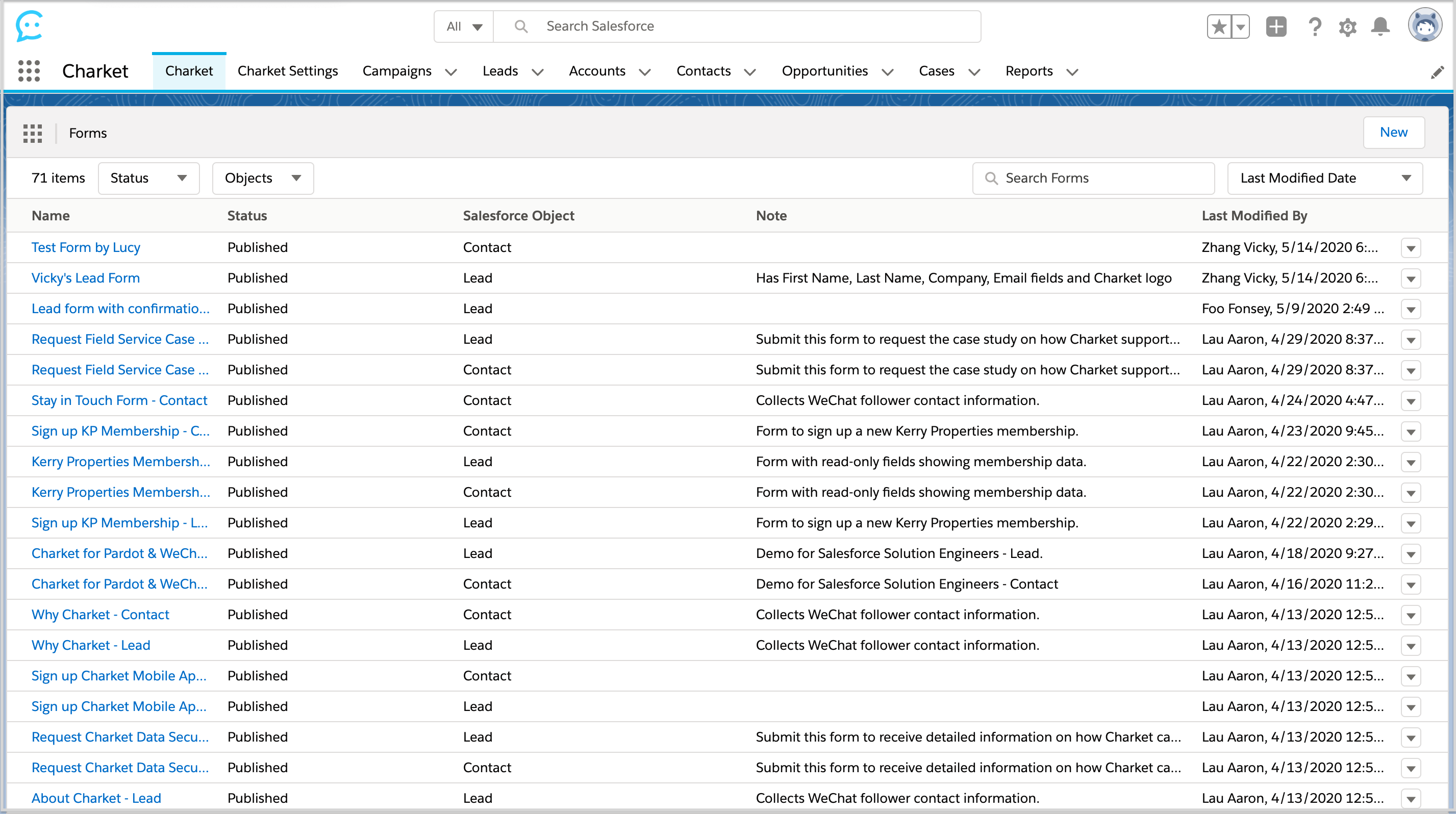
Task: Open the Why Charket - Lead link
Action: click(91, 645)
